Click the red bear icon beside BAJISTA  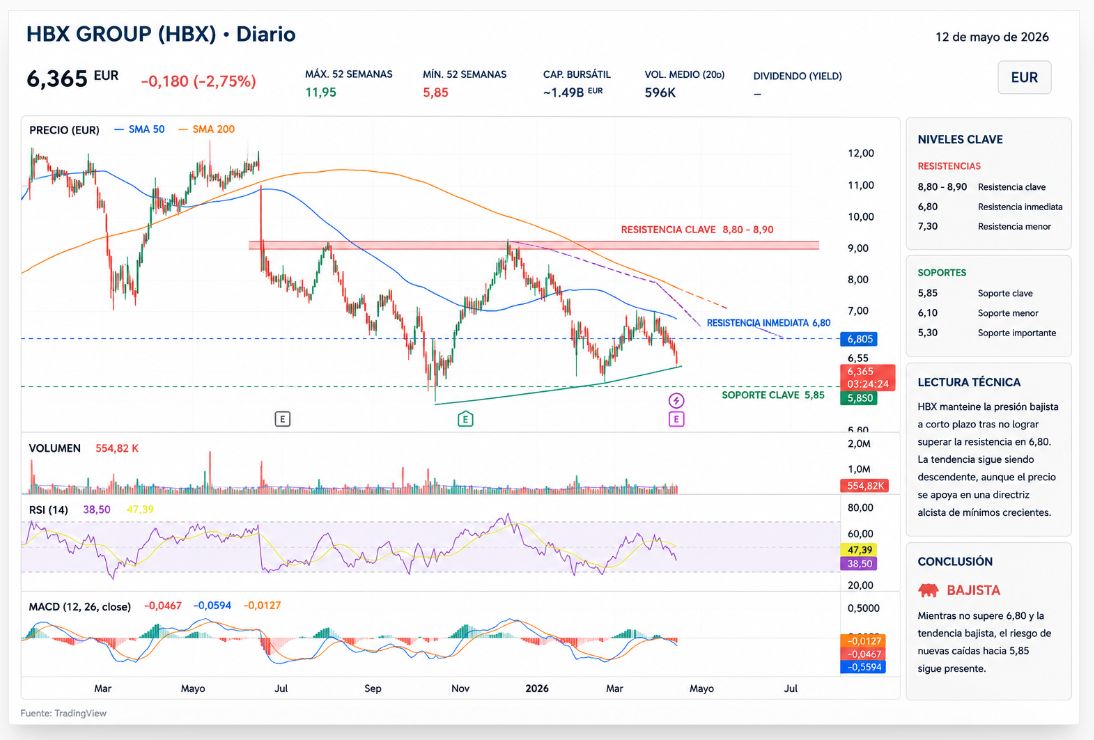pyautogui.click(x=928, y=591)
